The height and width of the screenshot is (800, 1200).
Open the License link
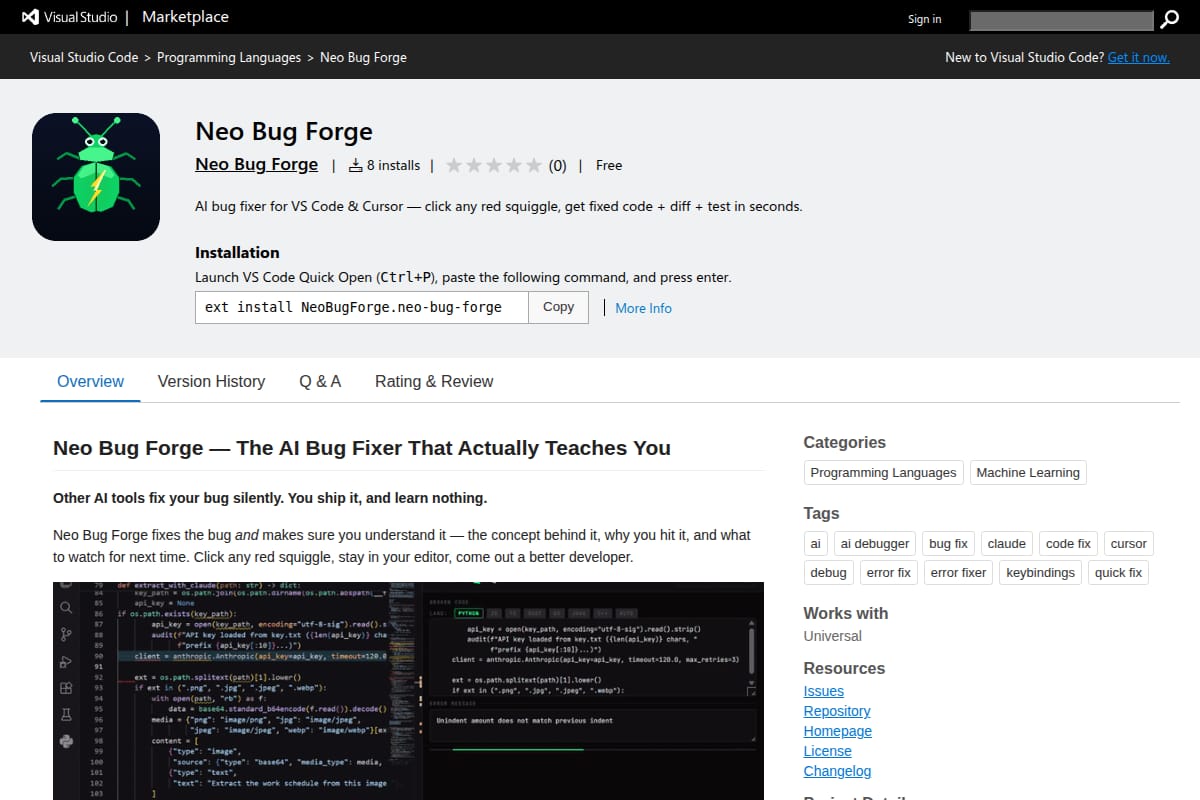(x=827, y=751)
